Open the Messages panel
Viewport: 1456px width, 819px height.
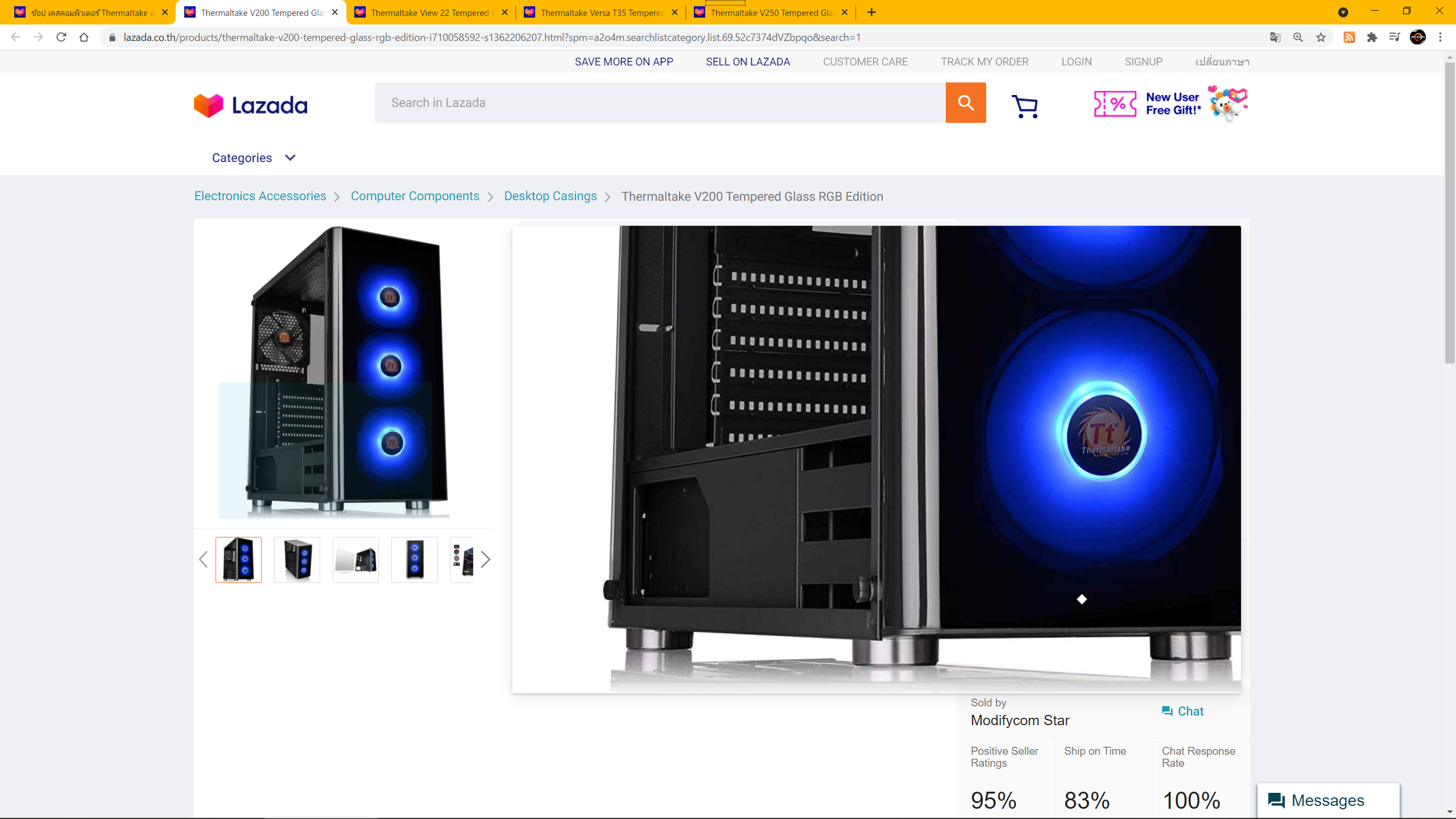(x=1328, y=800)
